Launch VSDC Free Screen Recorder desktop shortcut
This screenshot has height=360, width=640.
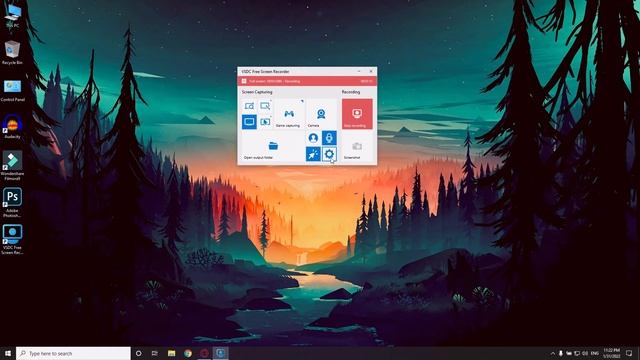click(13, 239)
